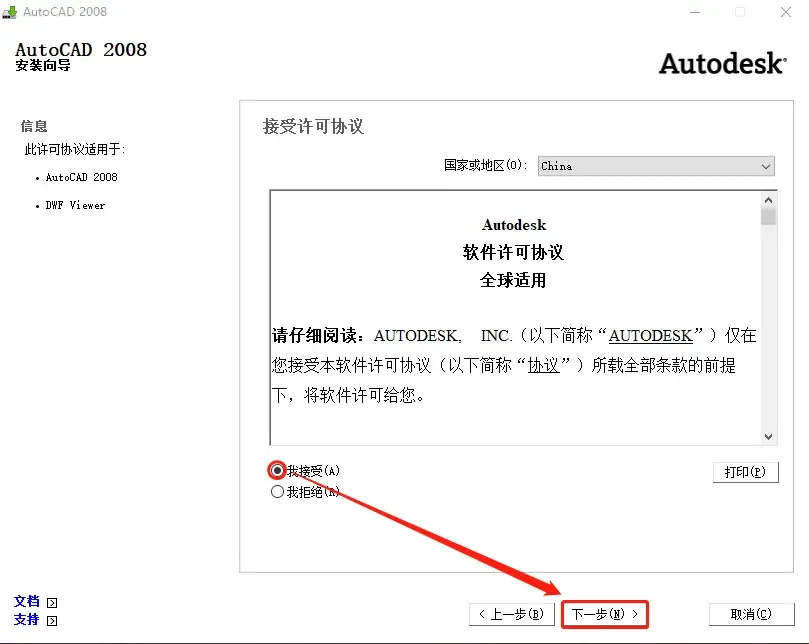Print the license with 打印(P)

pyautogui.click(x=745, y=472)
